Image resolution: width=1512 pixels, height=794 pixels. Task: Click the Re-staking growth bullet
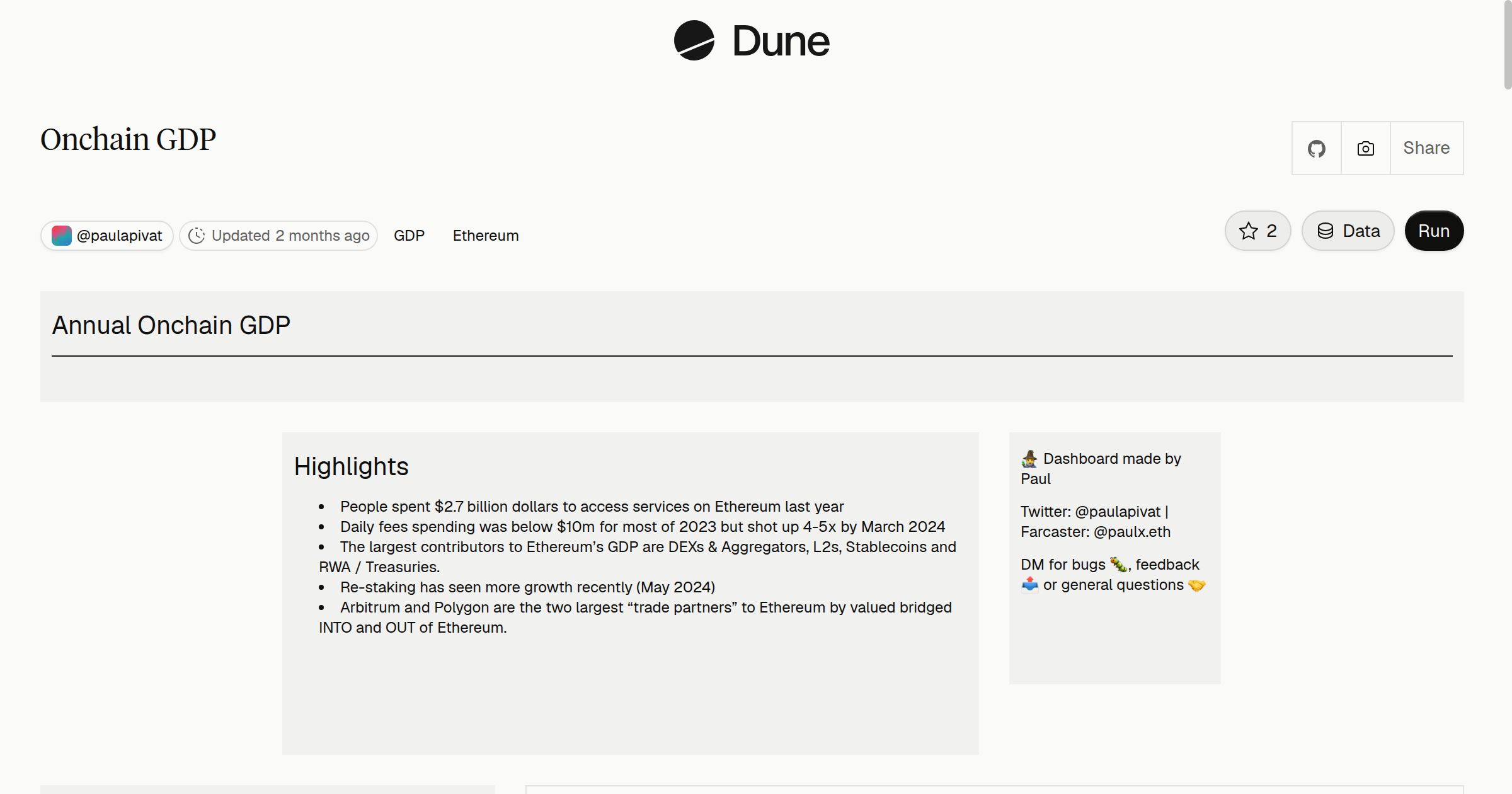click(x=527, y=587)
